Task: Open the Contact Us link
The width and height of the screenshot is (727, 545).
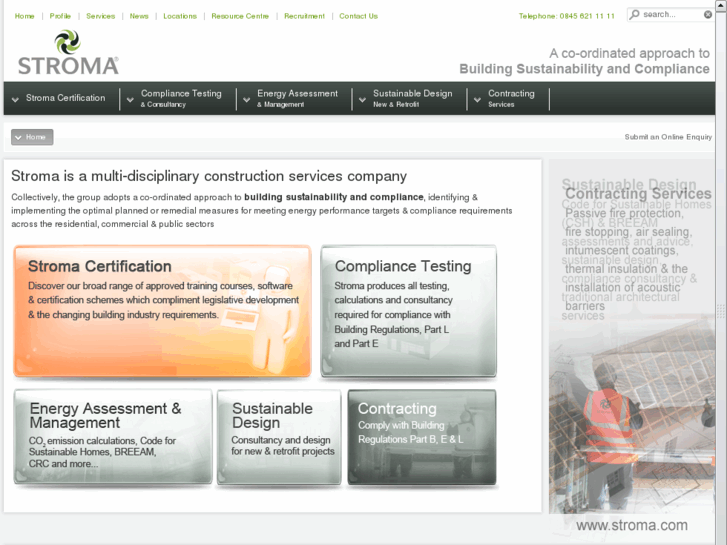Action: 358,16
